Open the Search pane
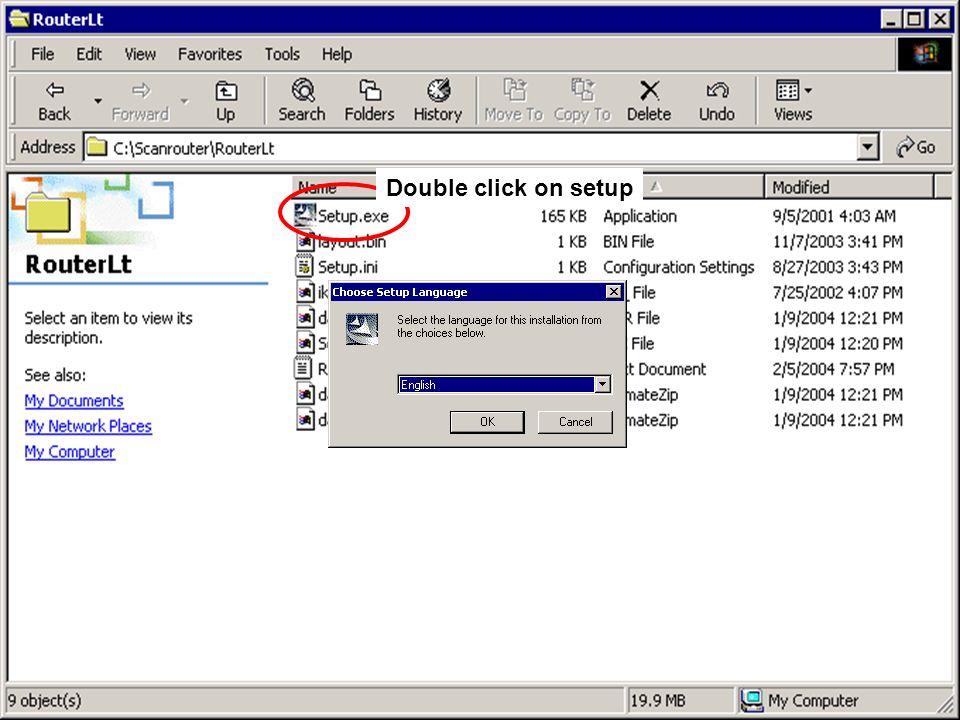This screenshot has width=960, height=720. [x=302, y=100]
